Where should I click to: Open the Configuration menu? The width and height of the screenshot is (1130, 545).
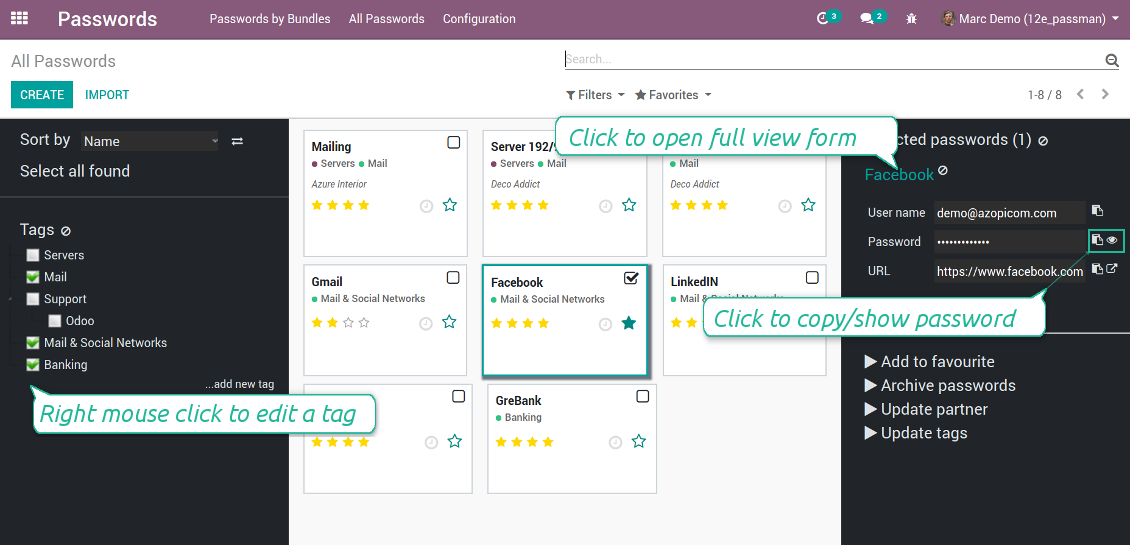tap(479, 19)
